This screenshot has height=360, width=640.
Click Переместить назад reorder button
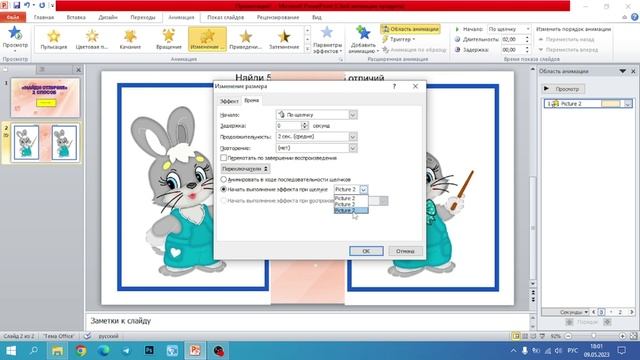click(566, 39)
